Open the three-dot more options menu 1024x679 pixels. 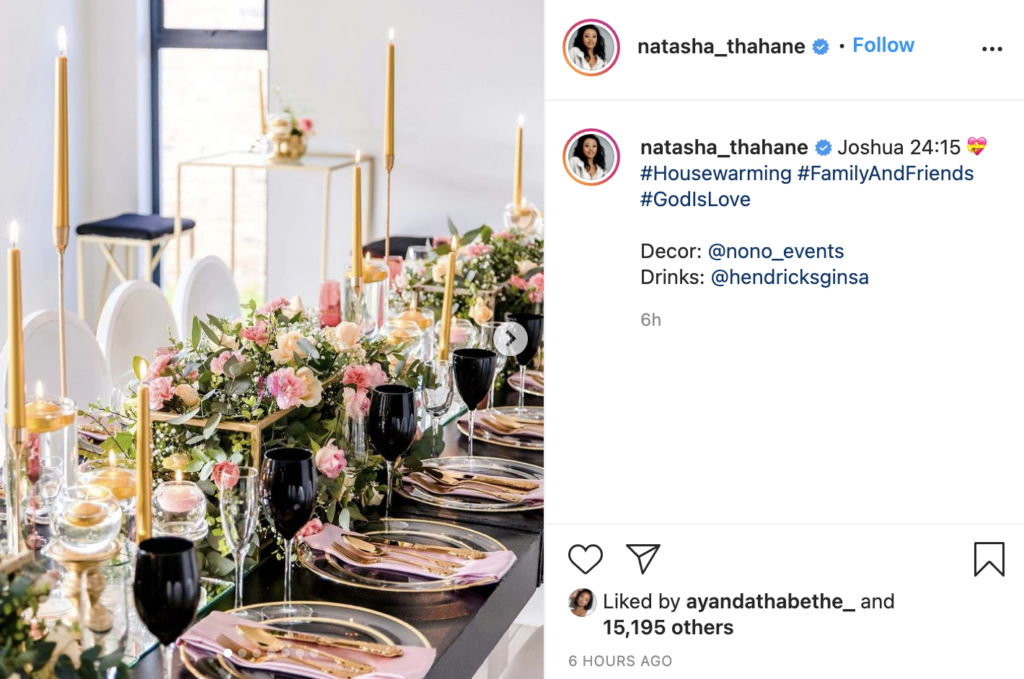991,49
